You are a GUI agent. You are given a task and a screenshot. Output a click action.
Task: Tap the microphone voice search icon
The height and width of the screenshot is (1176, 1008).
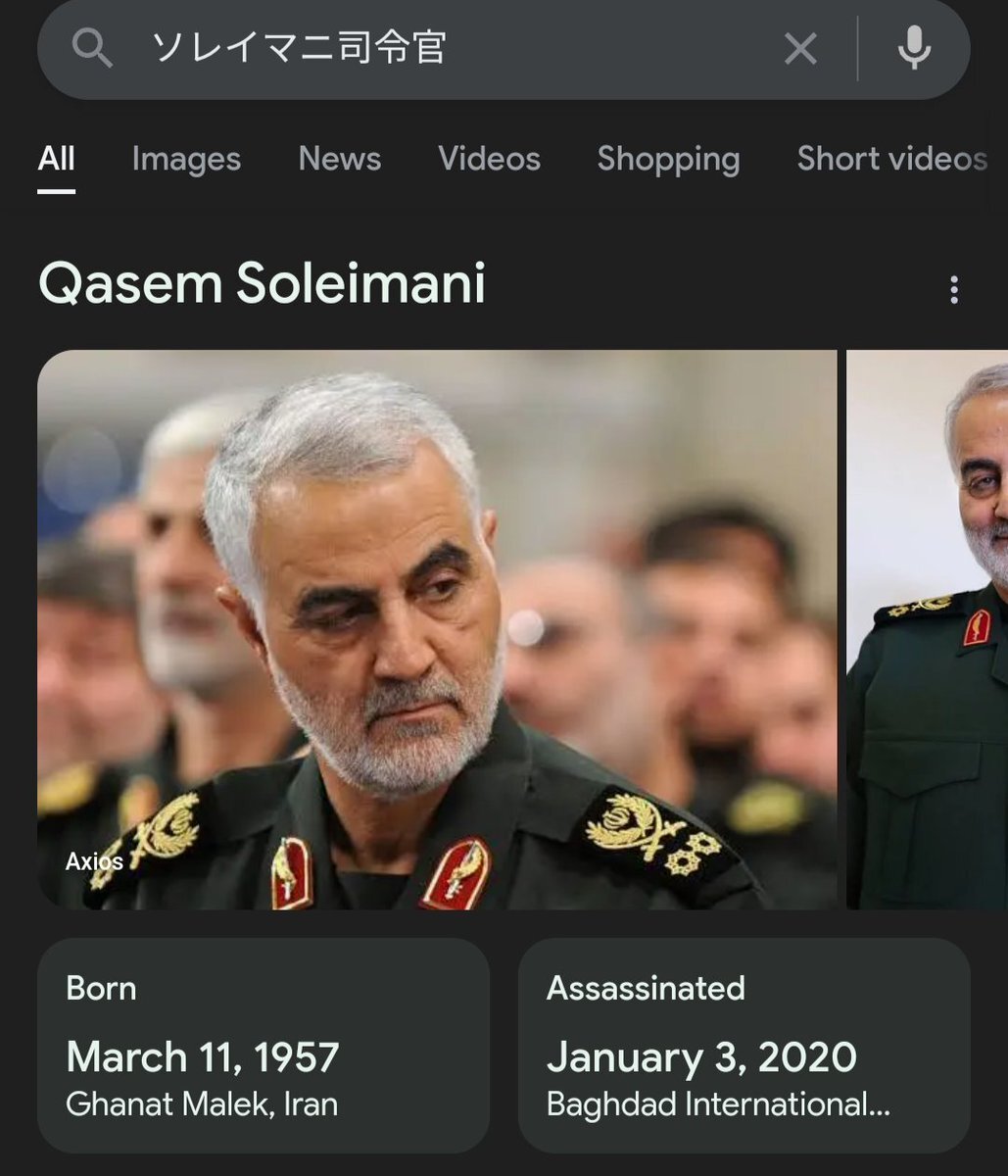(x=914, y=47)
